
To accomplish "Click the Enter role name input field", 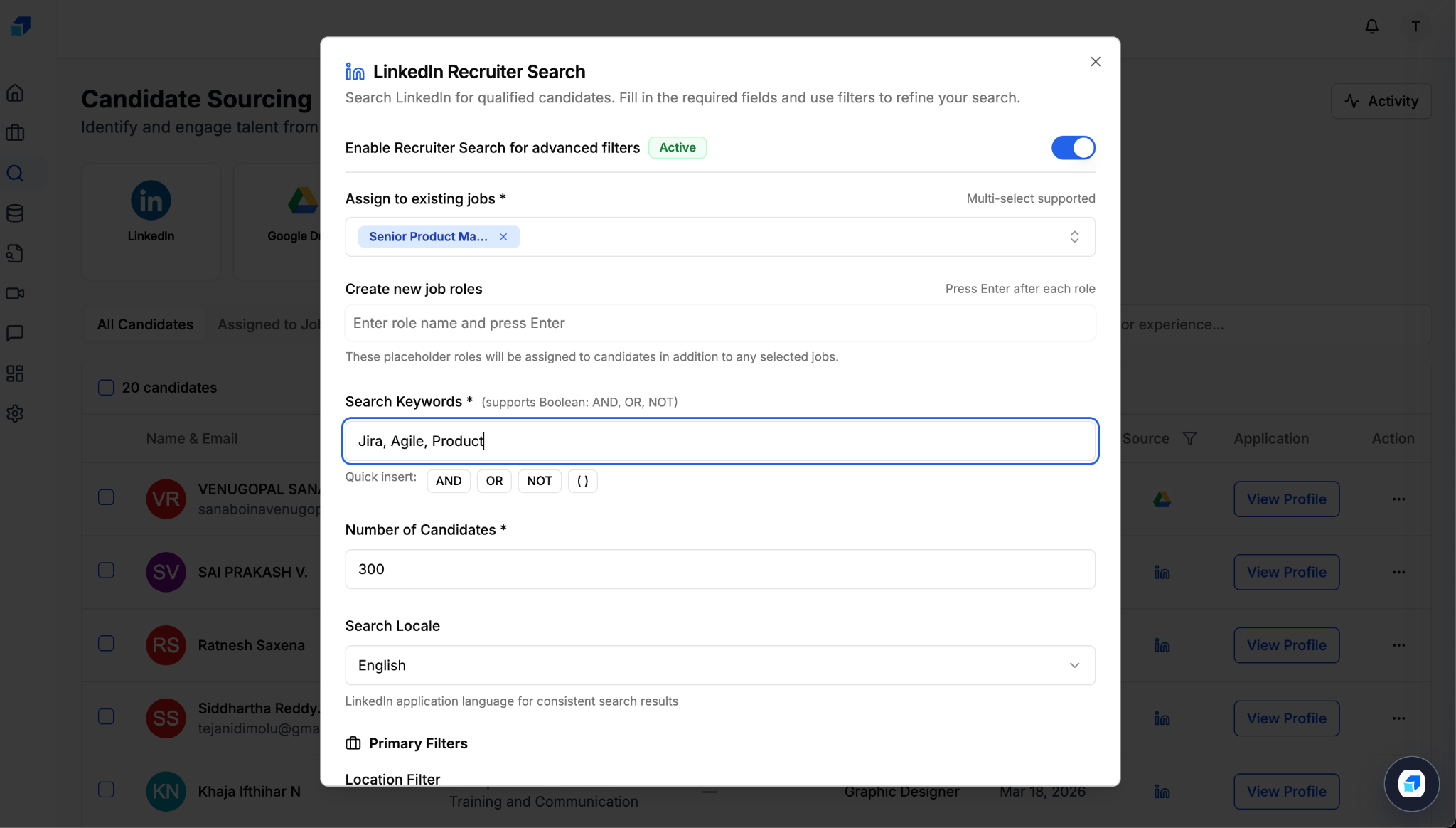I will tap(719, 323).
